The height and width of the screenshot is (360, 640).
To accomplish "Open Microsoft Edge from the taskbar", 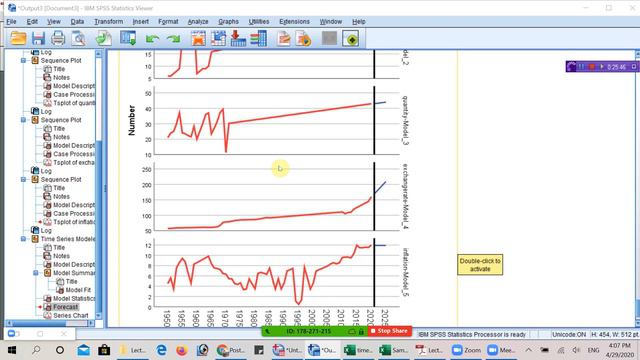I will [162, 350].
